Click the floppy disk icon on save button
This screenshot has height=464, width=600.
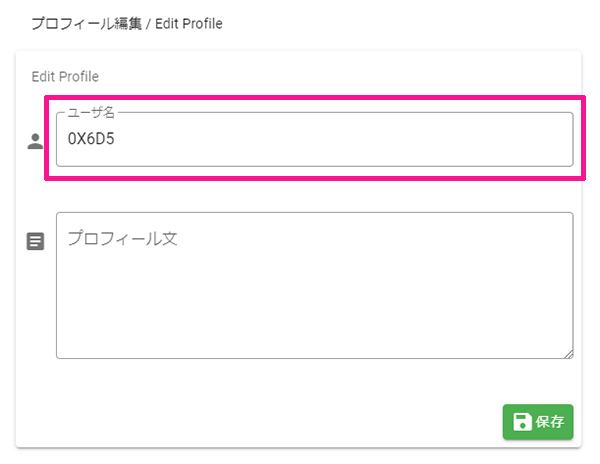pyautogui.click(x=522, y=422)
